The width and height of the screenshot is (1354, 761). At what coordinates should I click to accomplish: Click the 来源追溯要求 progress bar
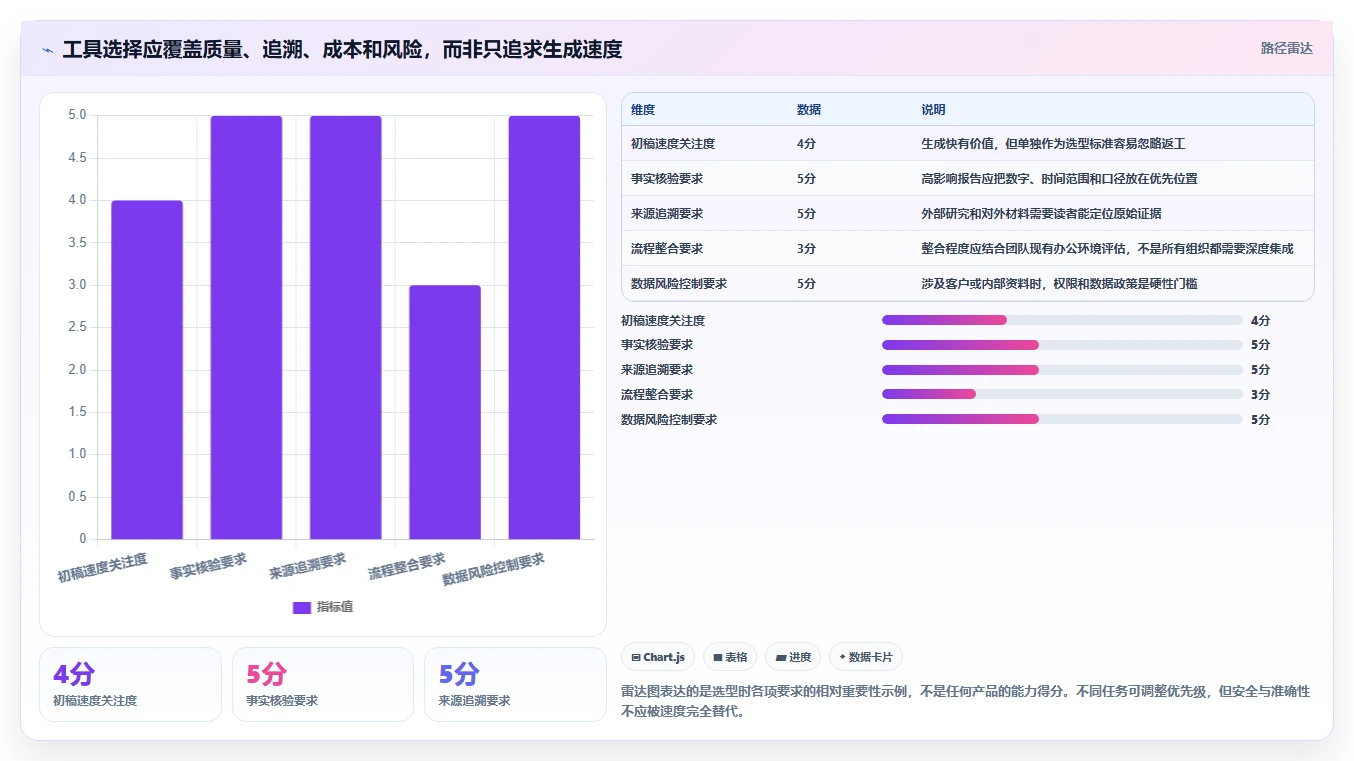click(1062, 370)
